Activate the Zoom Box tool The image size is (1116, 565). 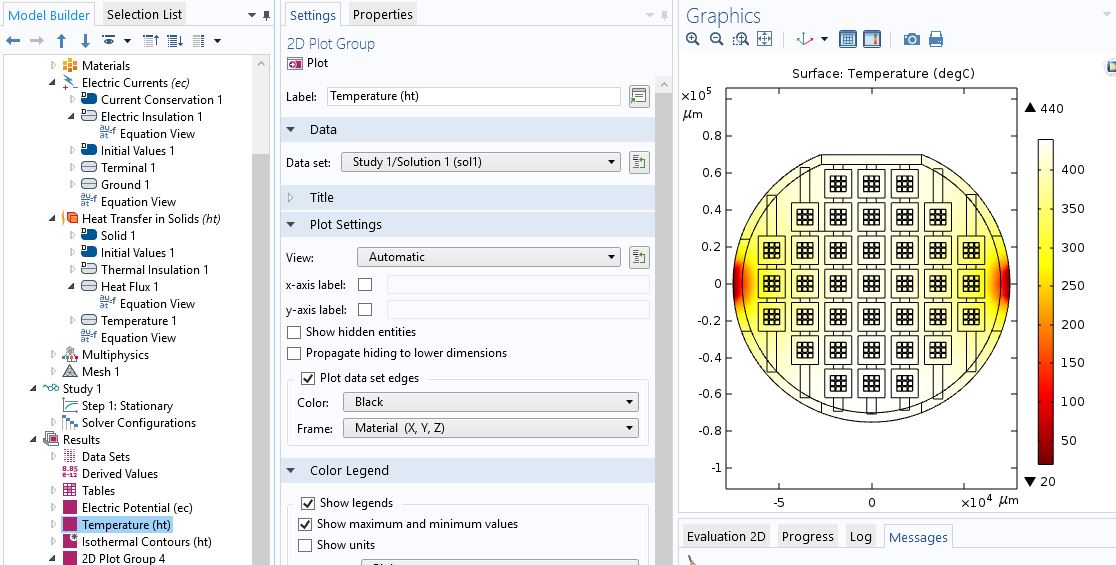pyautogui.click(x=740, y=39)
